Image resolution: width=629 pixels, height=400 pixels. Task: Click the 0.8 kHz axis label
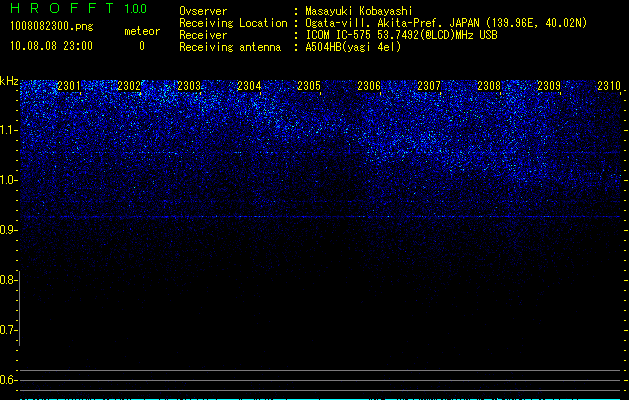(x=8, y=280)
